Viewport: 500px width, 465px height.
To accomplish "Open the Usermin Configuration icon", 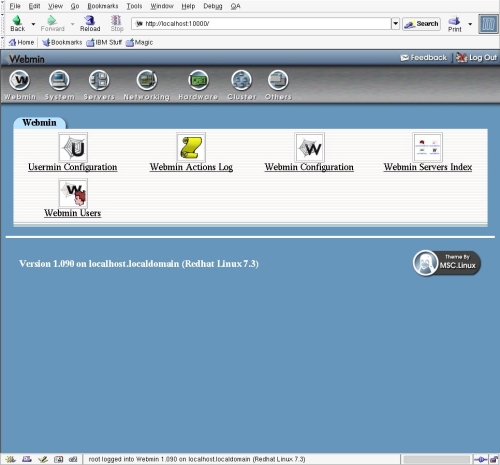I will [x=73, y=147].
